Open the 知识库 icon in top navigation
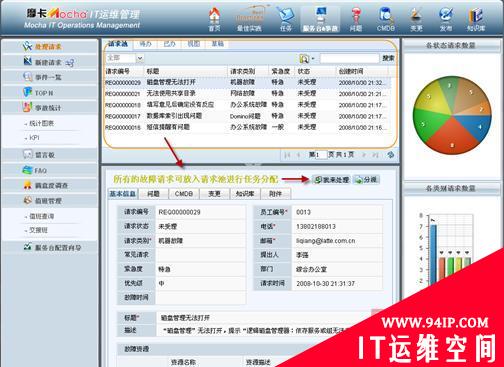This screenshot has height=367, width=504. pos(476,19)
